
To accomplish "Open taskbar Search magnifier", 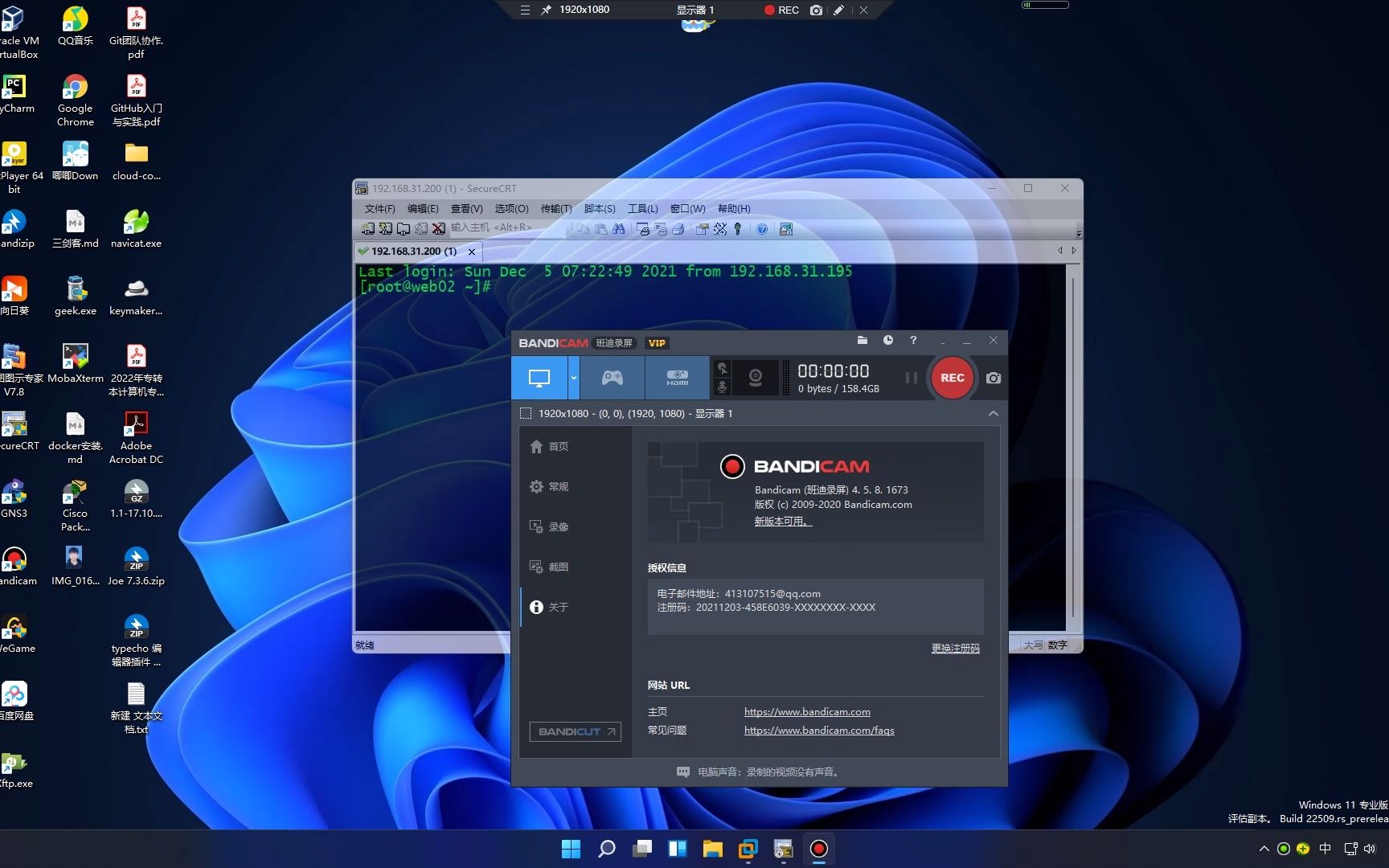I will click(607, 849).
